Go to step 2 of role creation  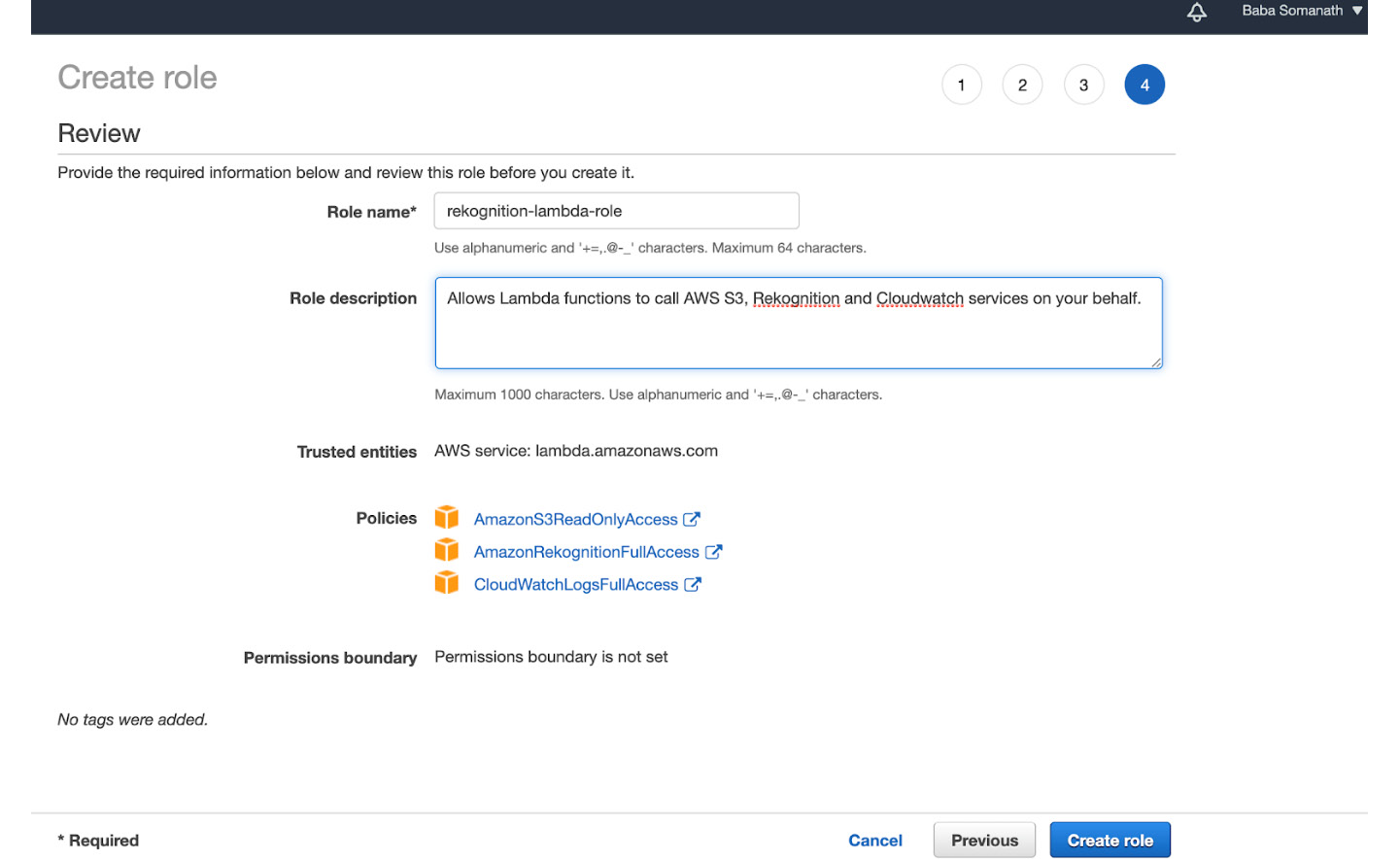tap(1022, 85)
